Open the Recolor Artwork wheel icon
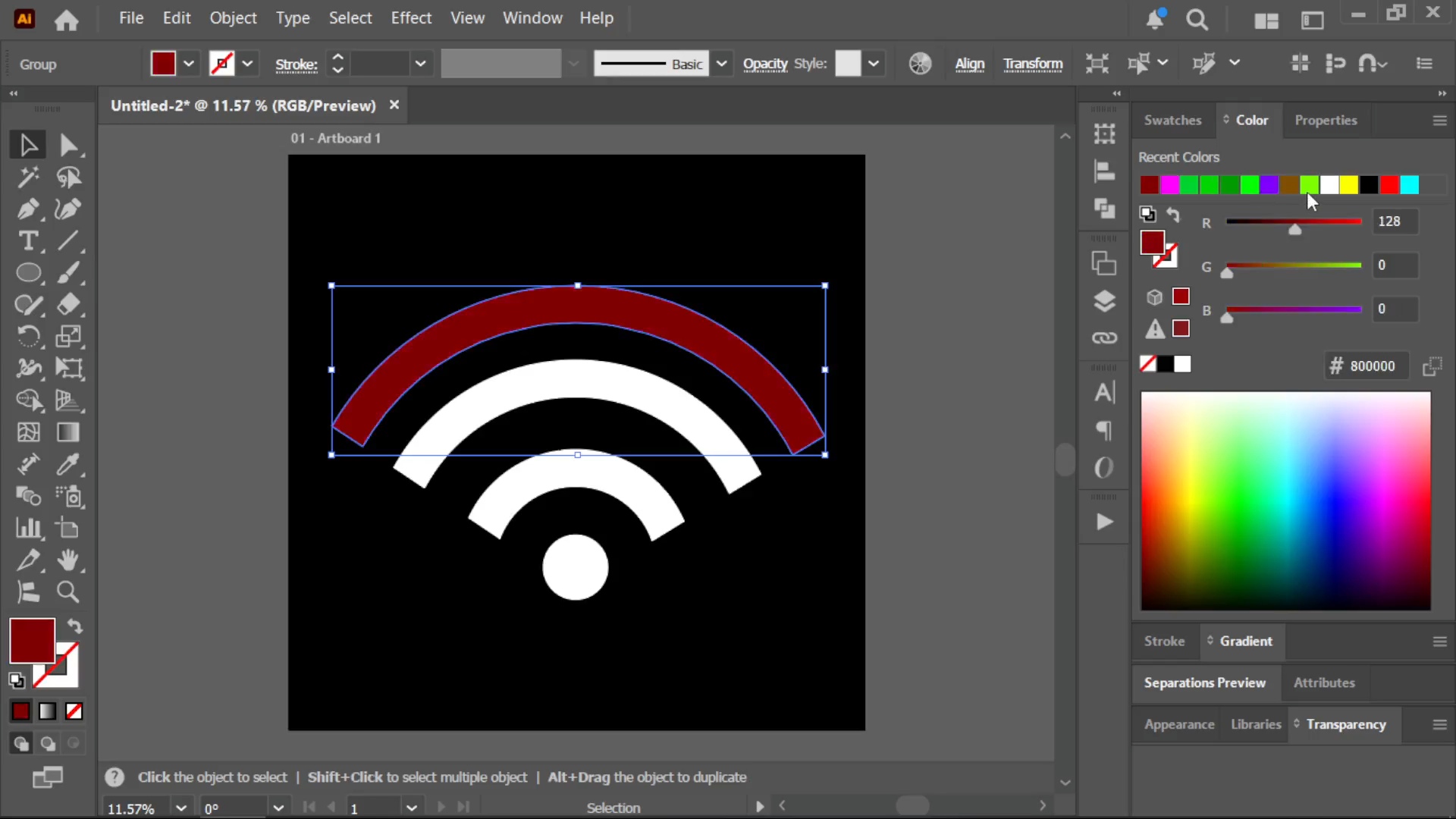The image size is (1456, 819). tap(920, 64)
